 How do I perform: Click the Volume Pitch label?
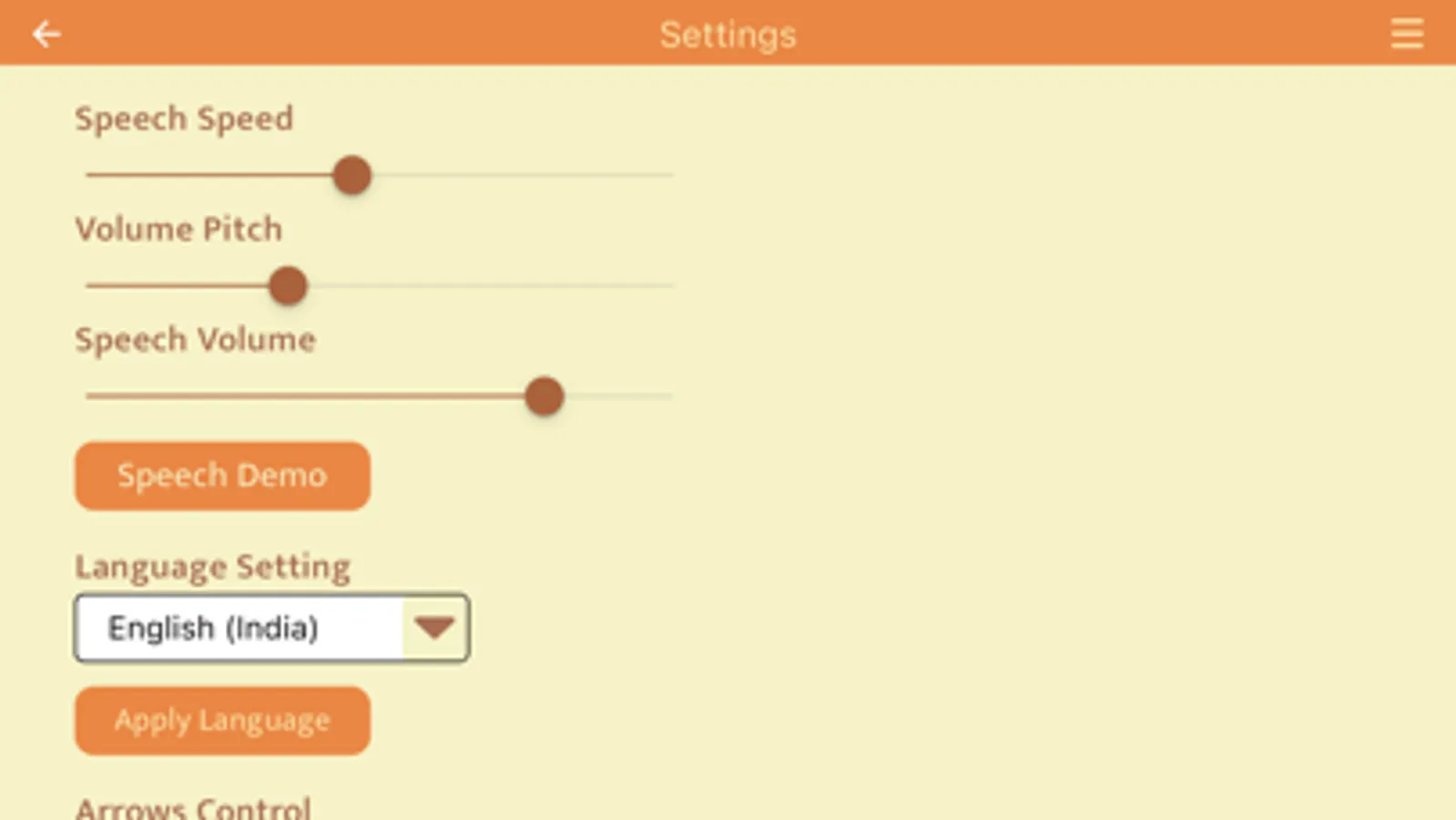[x=178, y=229]
